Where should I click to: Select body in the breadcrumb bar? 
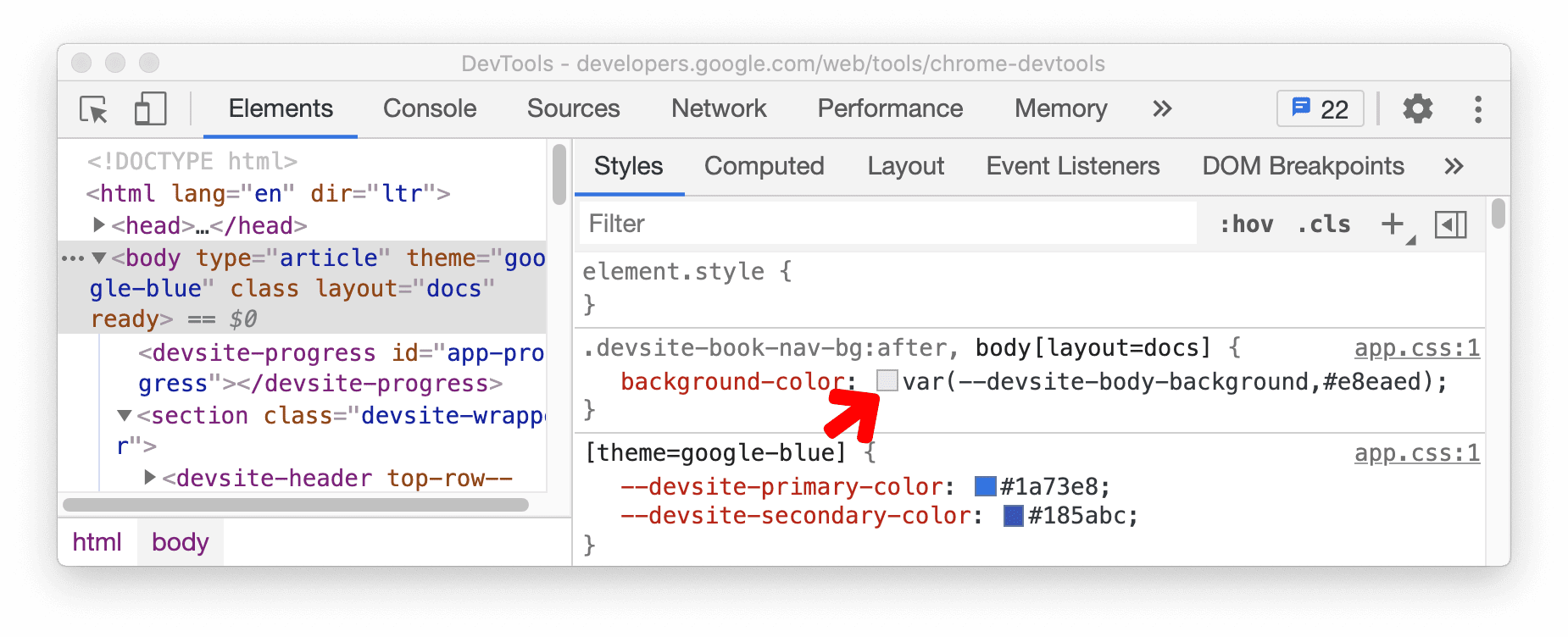[x=180, y=541]
